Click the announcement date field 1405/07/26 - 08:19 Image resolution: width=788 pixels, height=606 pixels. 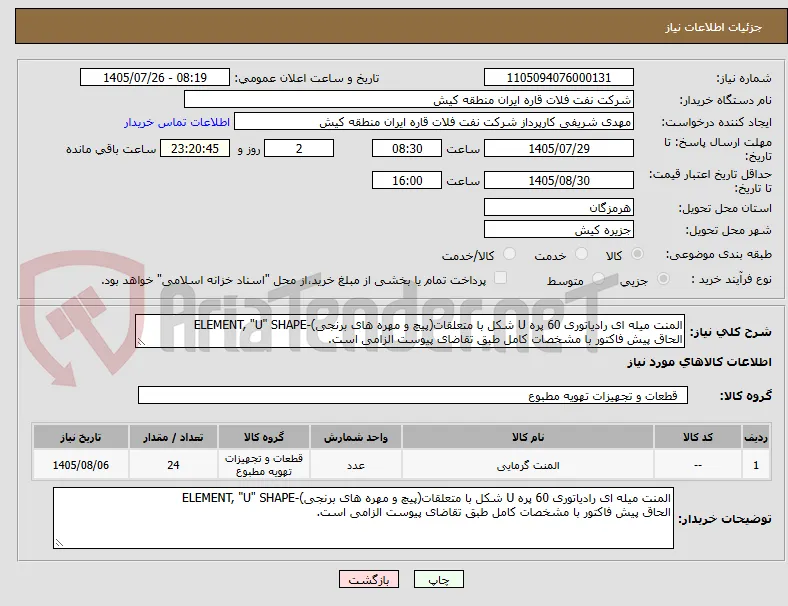(x=155, y=77)
